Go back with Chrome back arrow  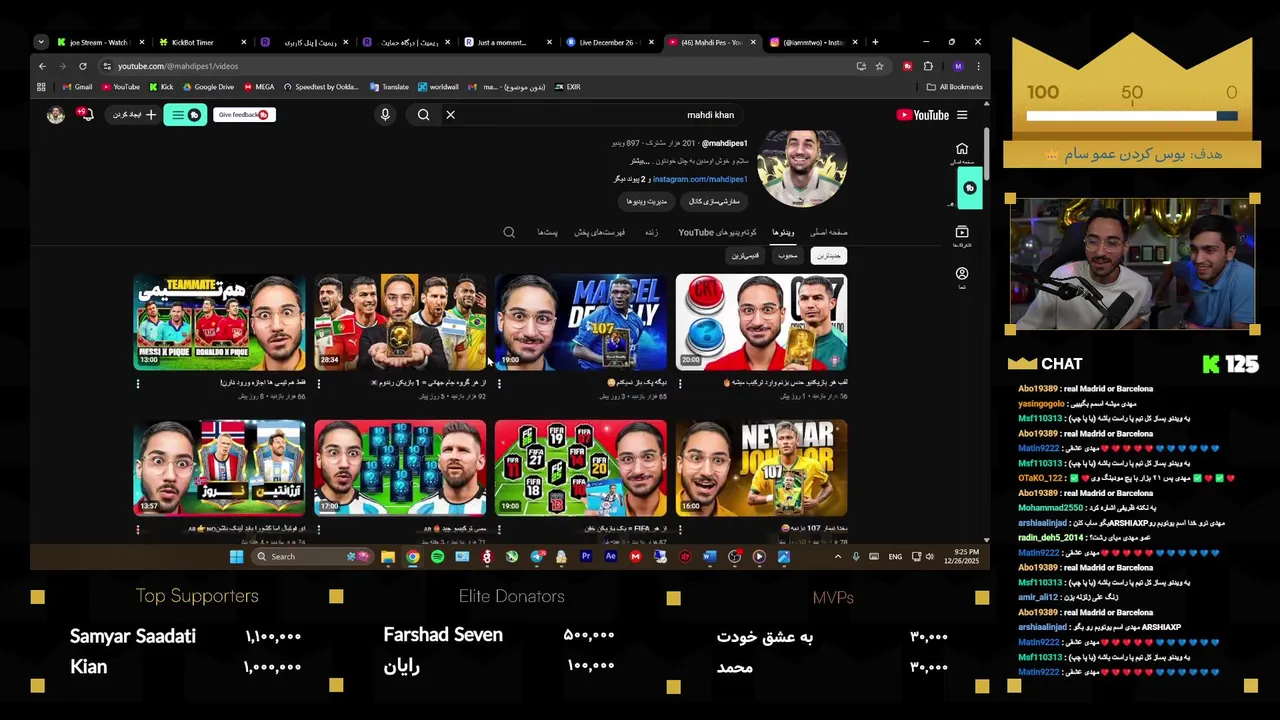(42, 66)
